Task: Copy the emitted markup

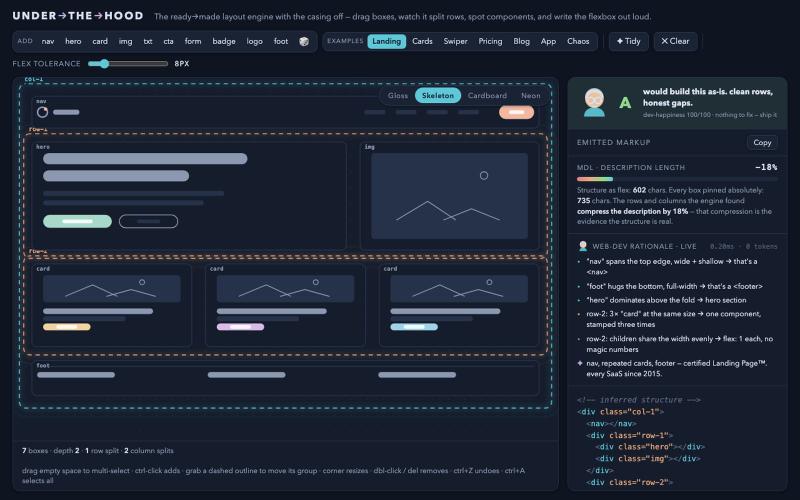Action: (762, 143)
